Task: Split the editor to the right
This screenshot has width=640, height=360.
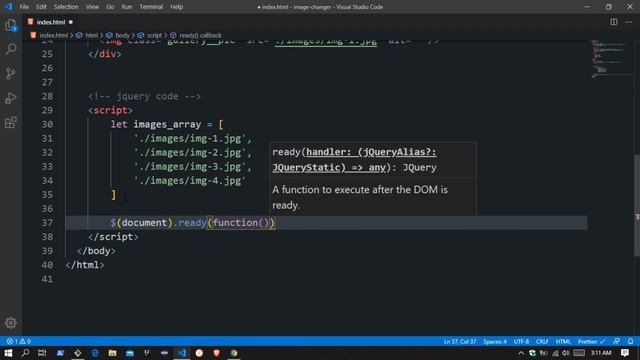Action: coord(613,22)
